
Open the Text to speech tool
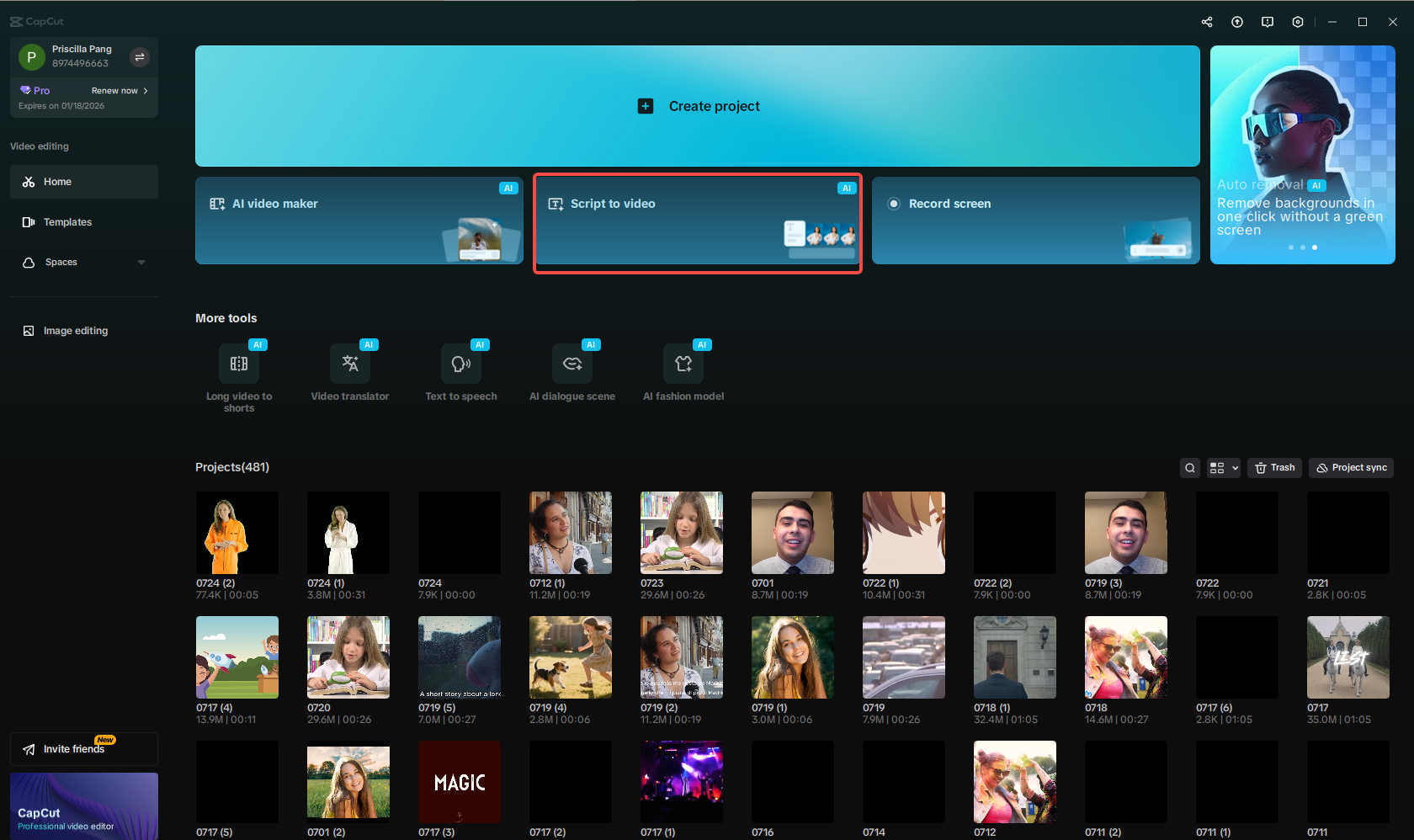pyautogui.click(x=460, y=371)
